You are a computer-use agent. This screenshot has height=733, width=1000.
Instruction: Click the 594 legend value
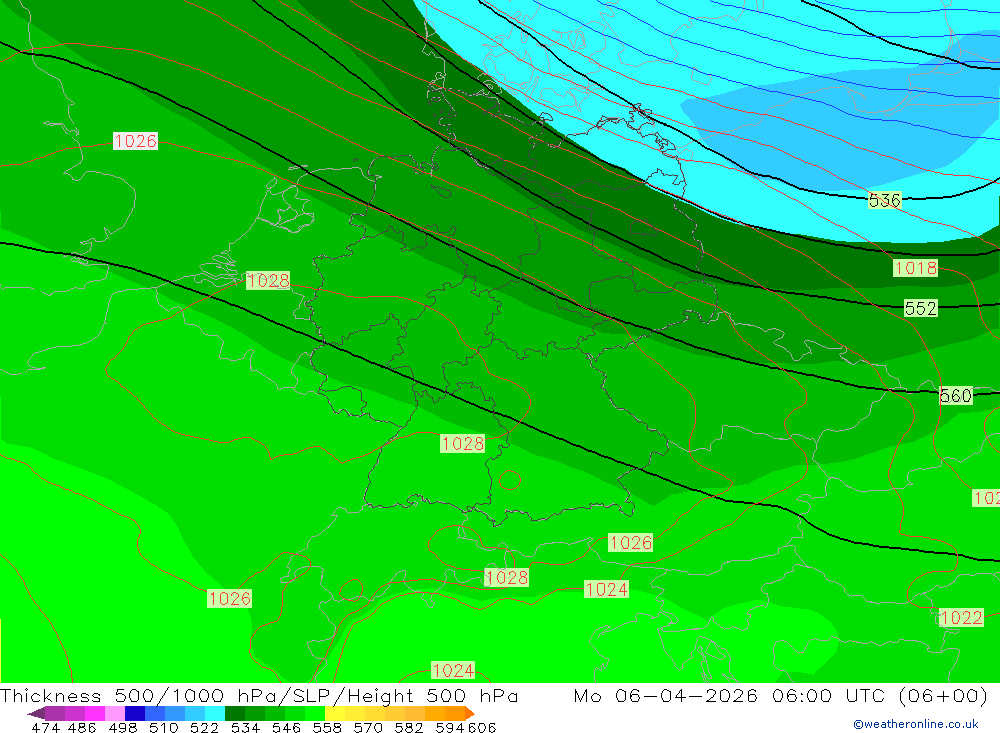click(450, 728)
